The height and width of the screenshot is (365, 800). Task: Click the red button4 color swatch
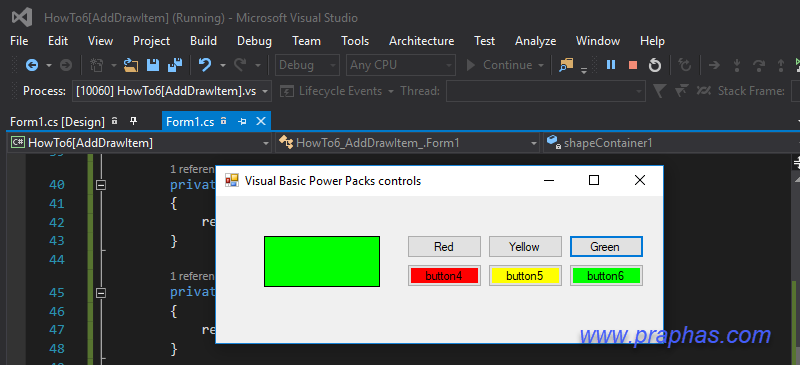[x=444, y=276]
